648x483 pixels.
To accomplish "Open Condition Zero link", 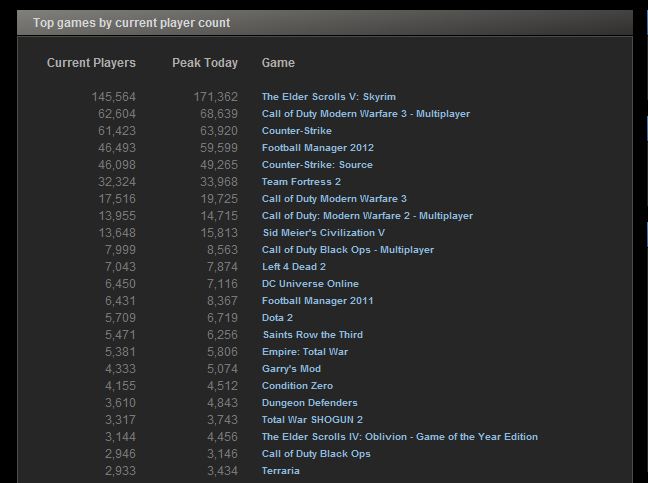I will tap(297, 385).
